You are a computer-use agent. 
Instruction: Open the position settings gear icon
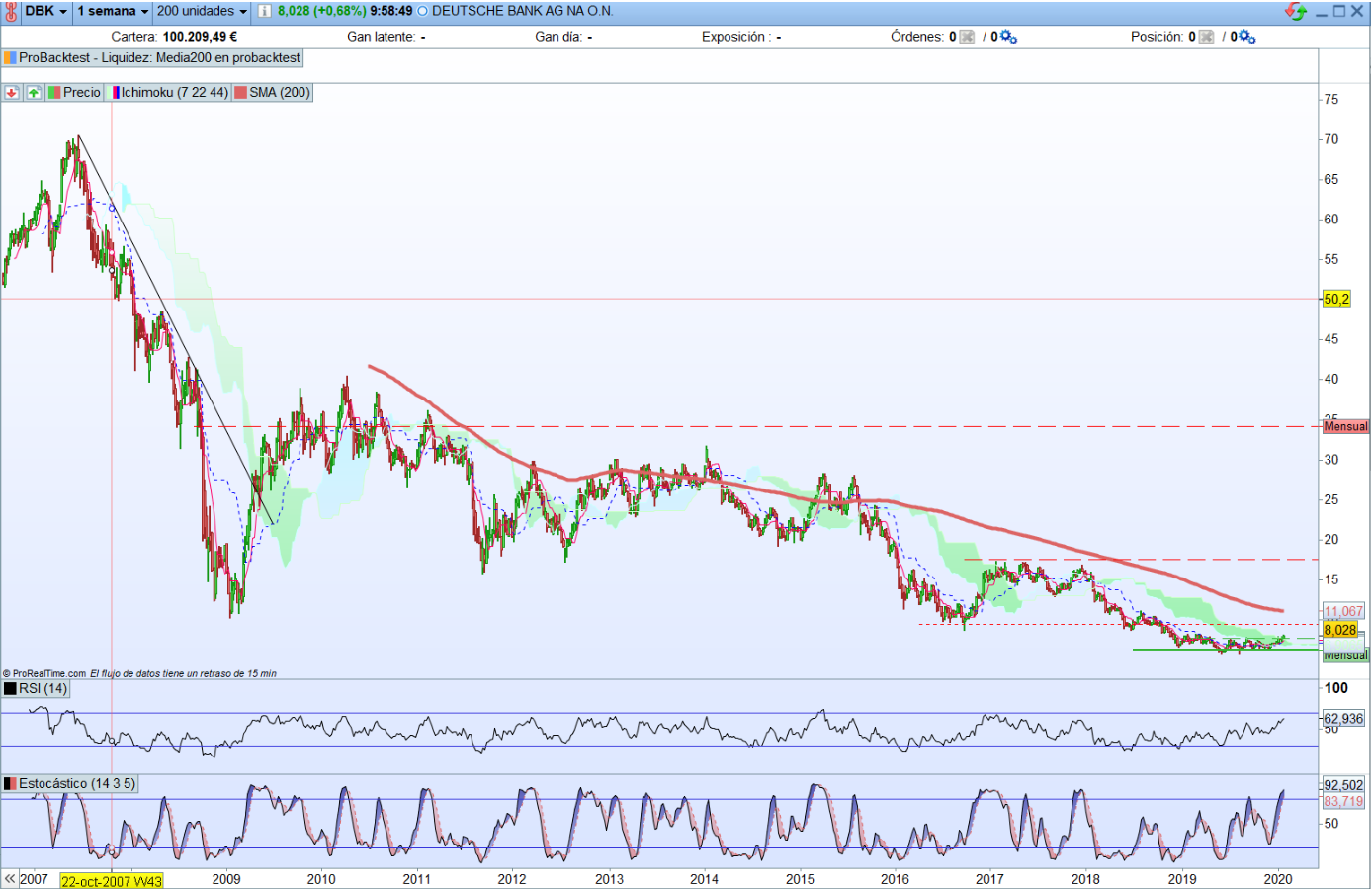(1247, 37)
